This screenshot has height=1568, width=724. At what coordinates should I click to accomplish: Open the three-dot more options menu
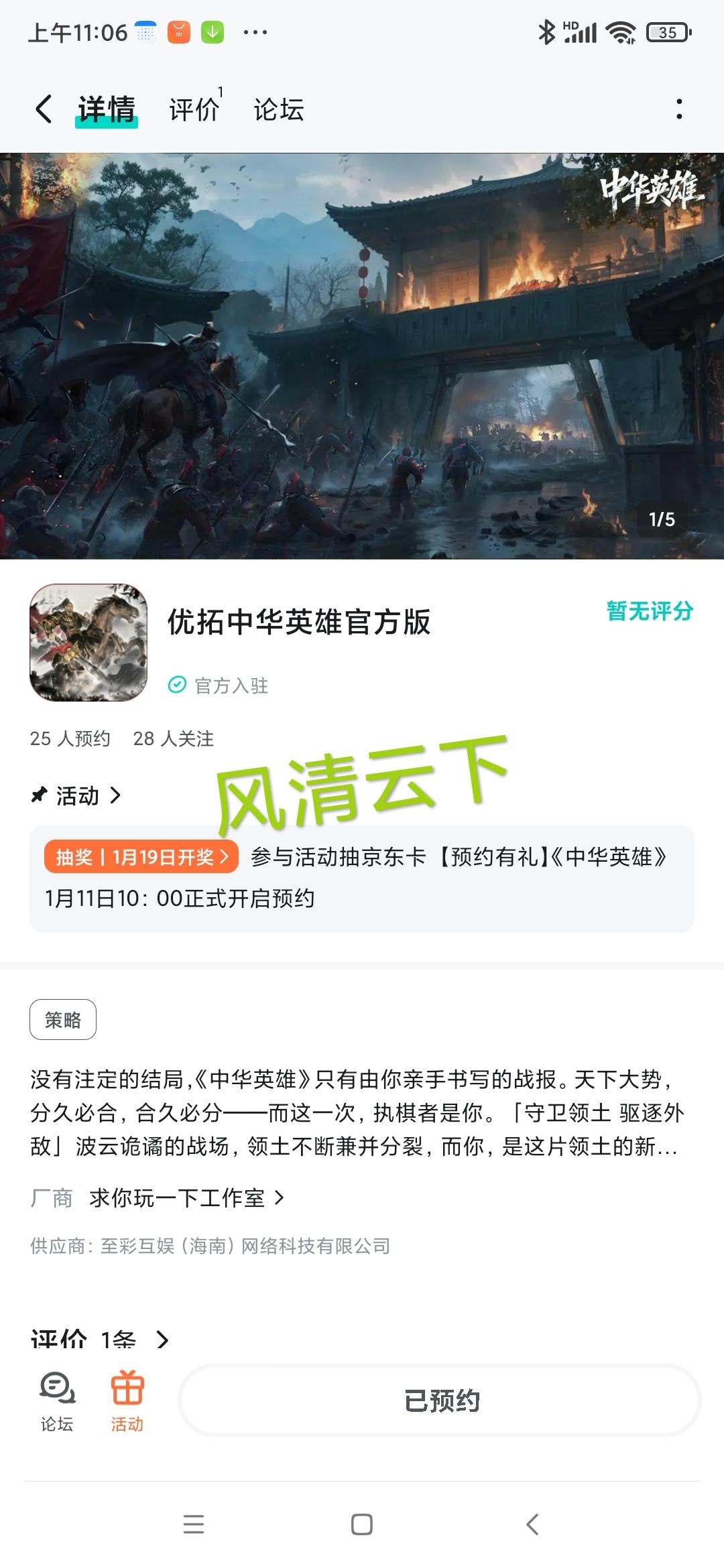(679, 109)
